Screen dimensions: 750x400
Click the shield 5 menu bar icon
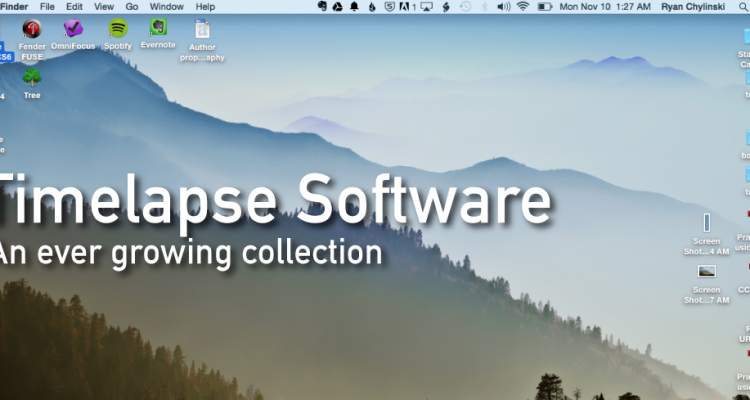pyautogui.click(x=390, y=7)
